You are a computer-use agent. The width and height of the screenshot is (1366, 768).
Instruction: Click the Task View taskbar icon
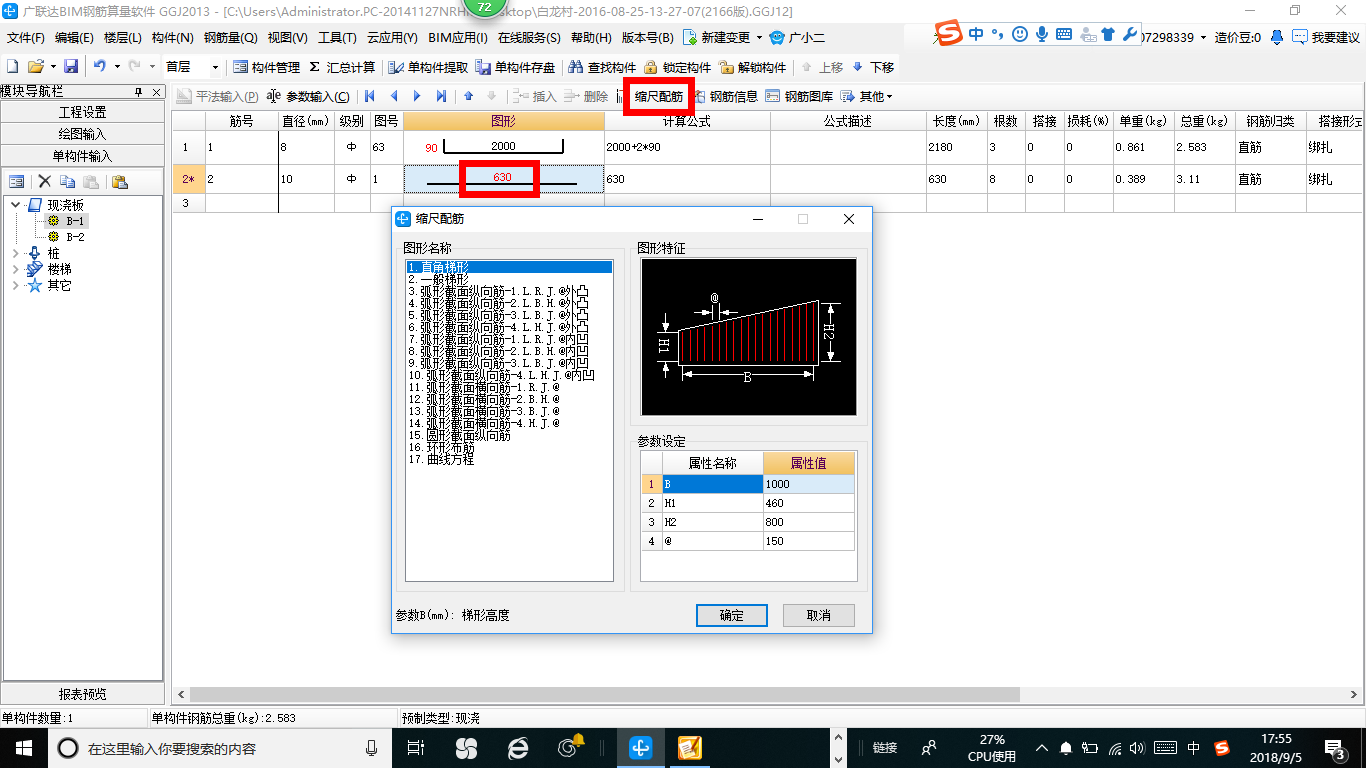[416, 747]
